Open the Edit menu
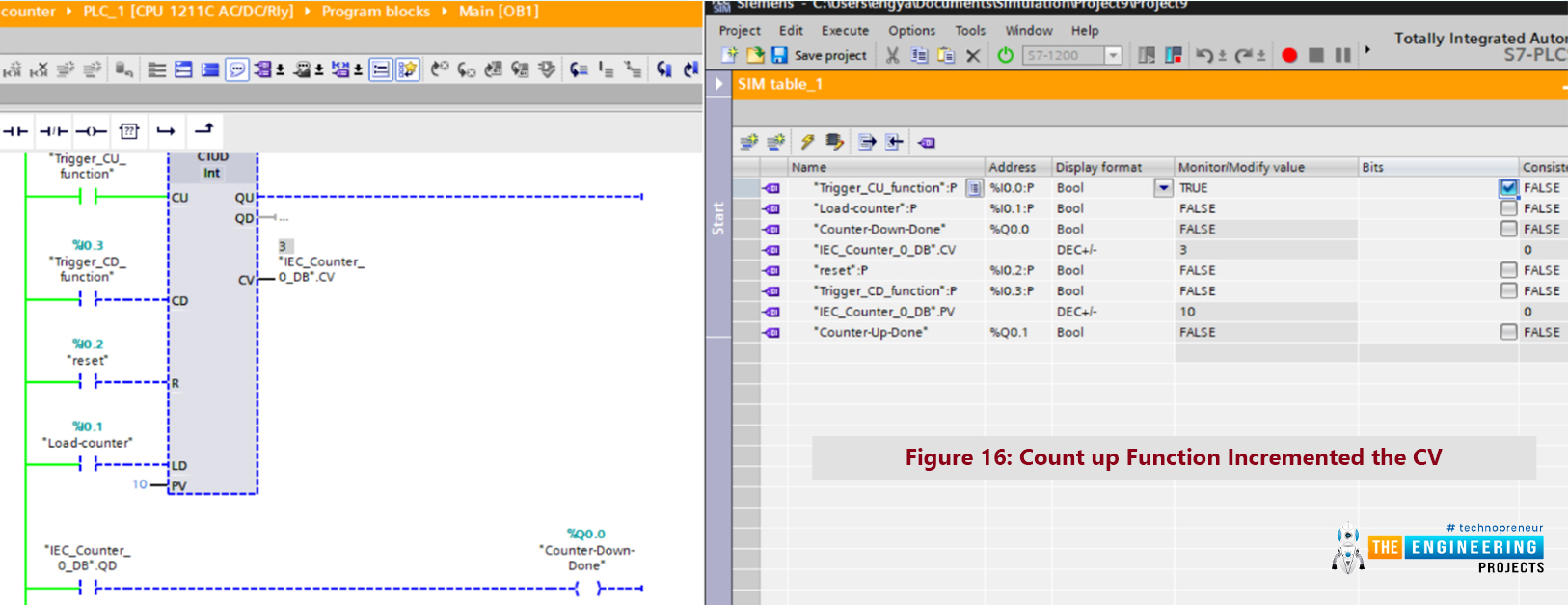 tap(791, 31)
